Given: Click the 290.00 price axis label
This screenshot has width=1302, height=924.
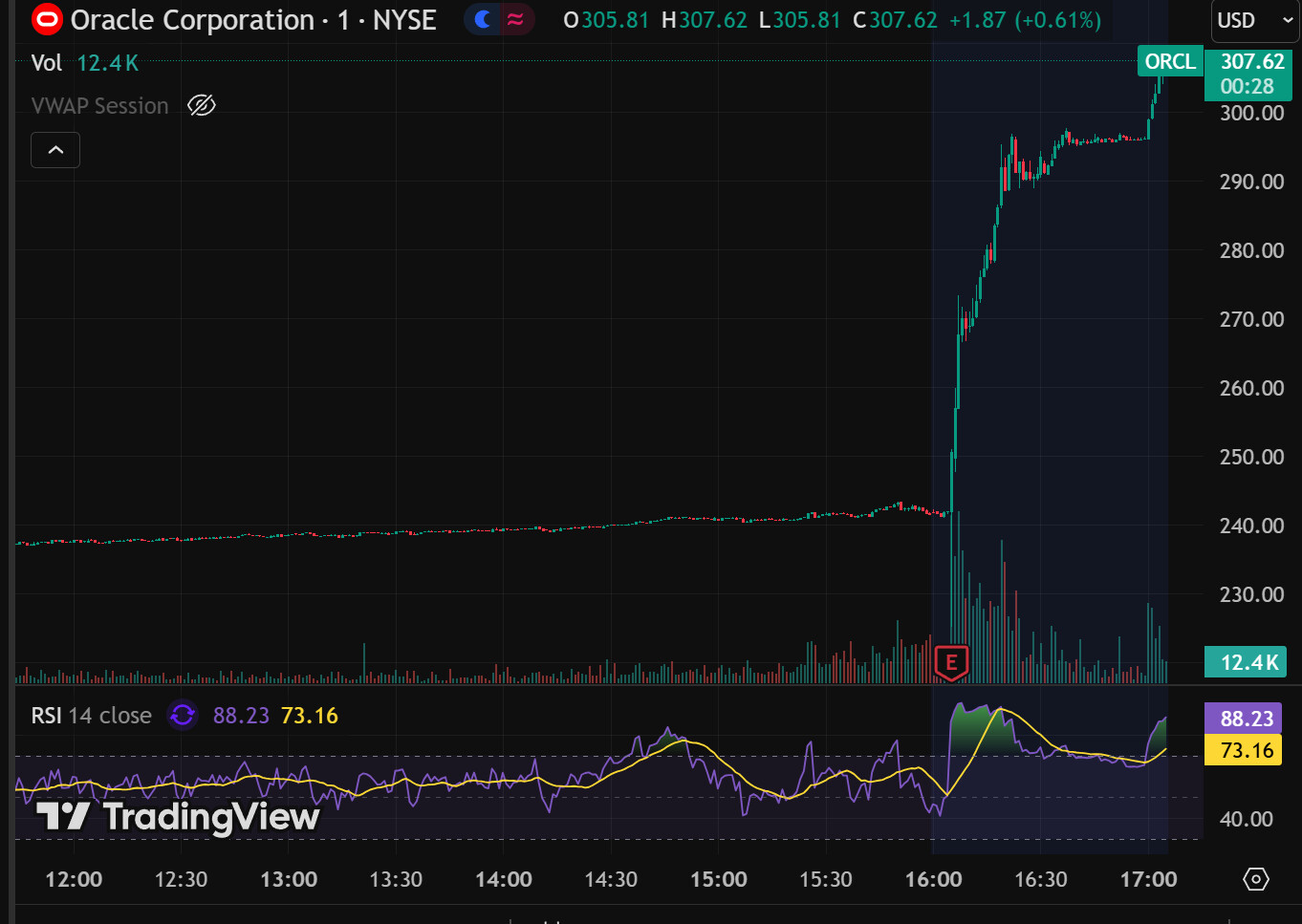Looking at the screenshot, I should tap(1251, 182).
